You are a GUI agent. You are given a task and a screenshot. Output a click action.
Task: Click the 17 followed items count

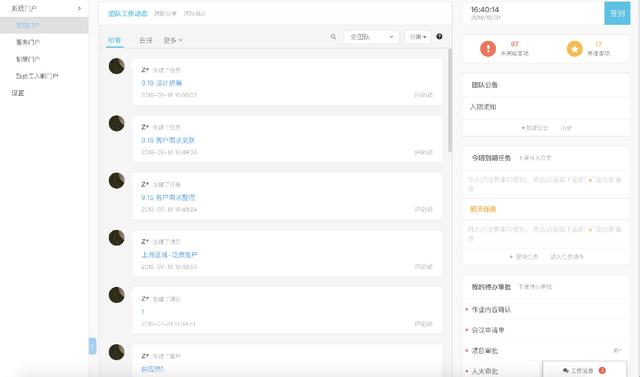point(598,44)
